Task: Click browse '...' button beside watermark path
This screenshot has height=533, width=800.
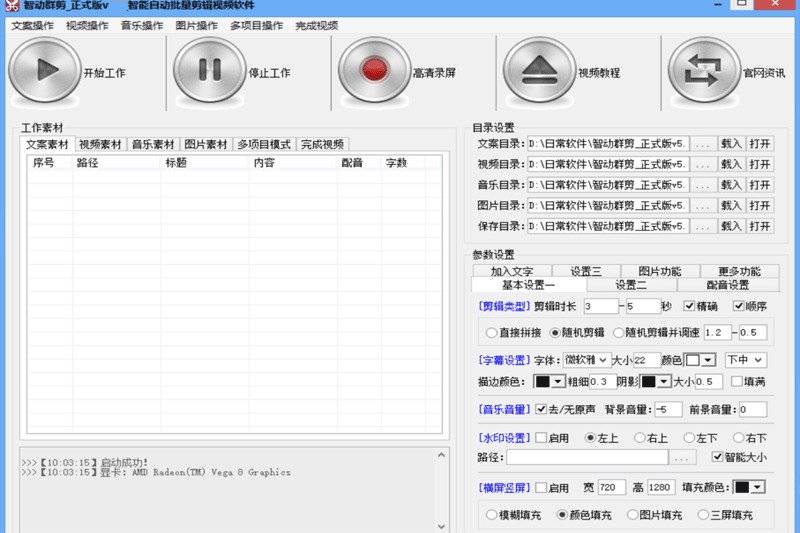Action: pos(681,457)
